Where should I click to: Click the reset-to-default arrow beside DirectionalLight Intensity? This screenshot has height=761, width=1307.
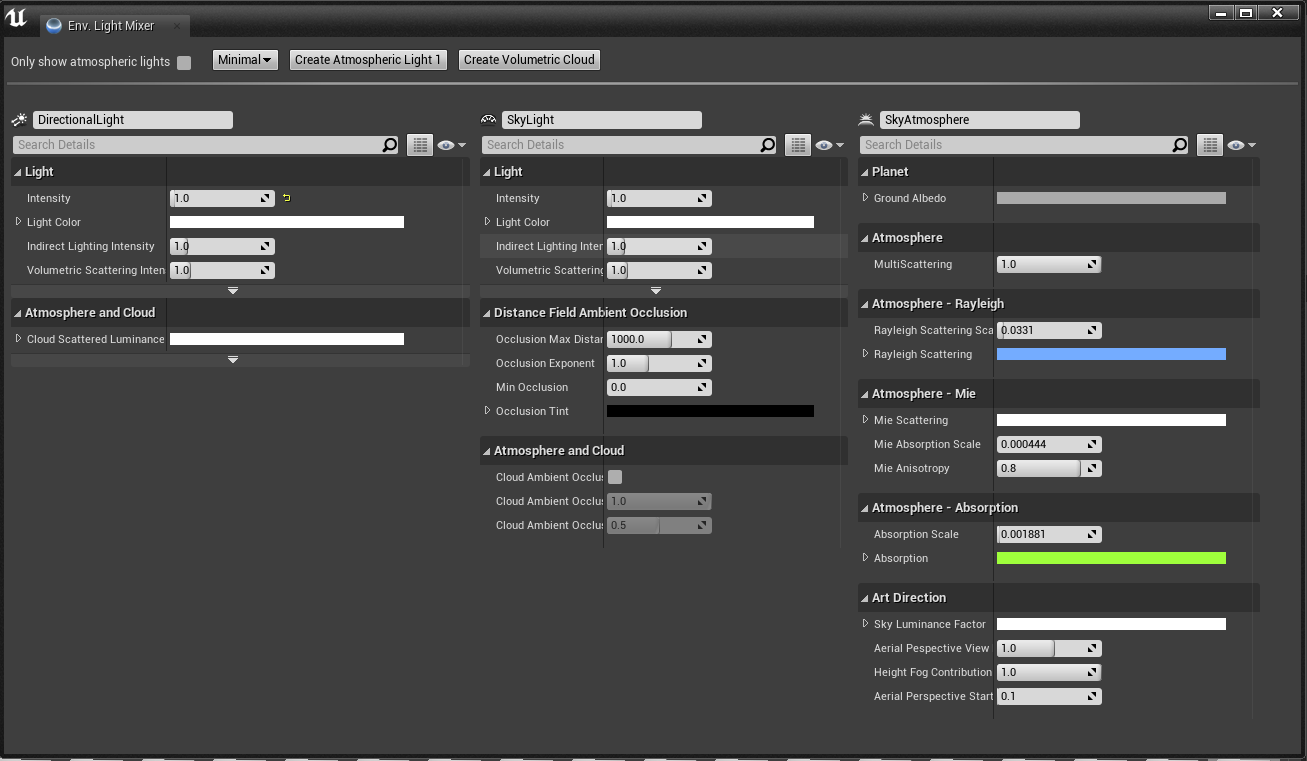286,198
